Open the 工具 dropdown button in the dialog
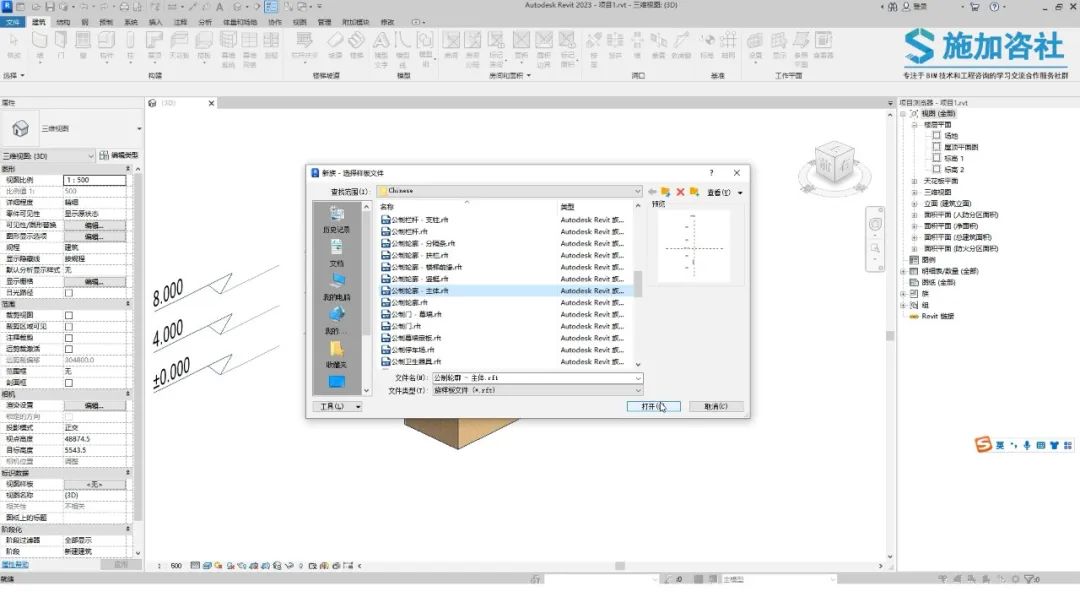1080x608 pixels. click(337, 406)
